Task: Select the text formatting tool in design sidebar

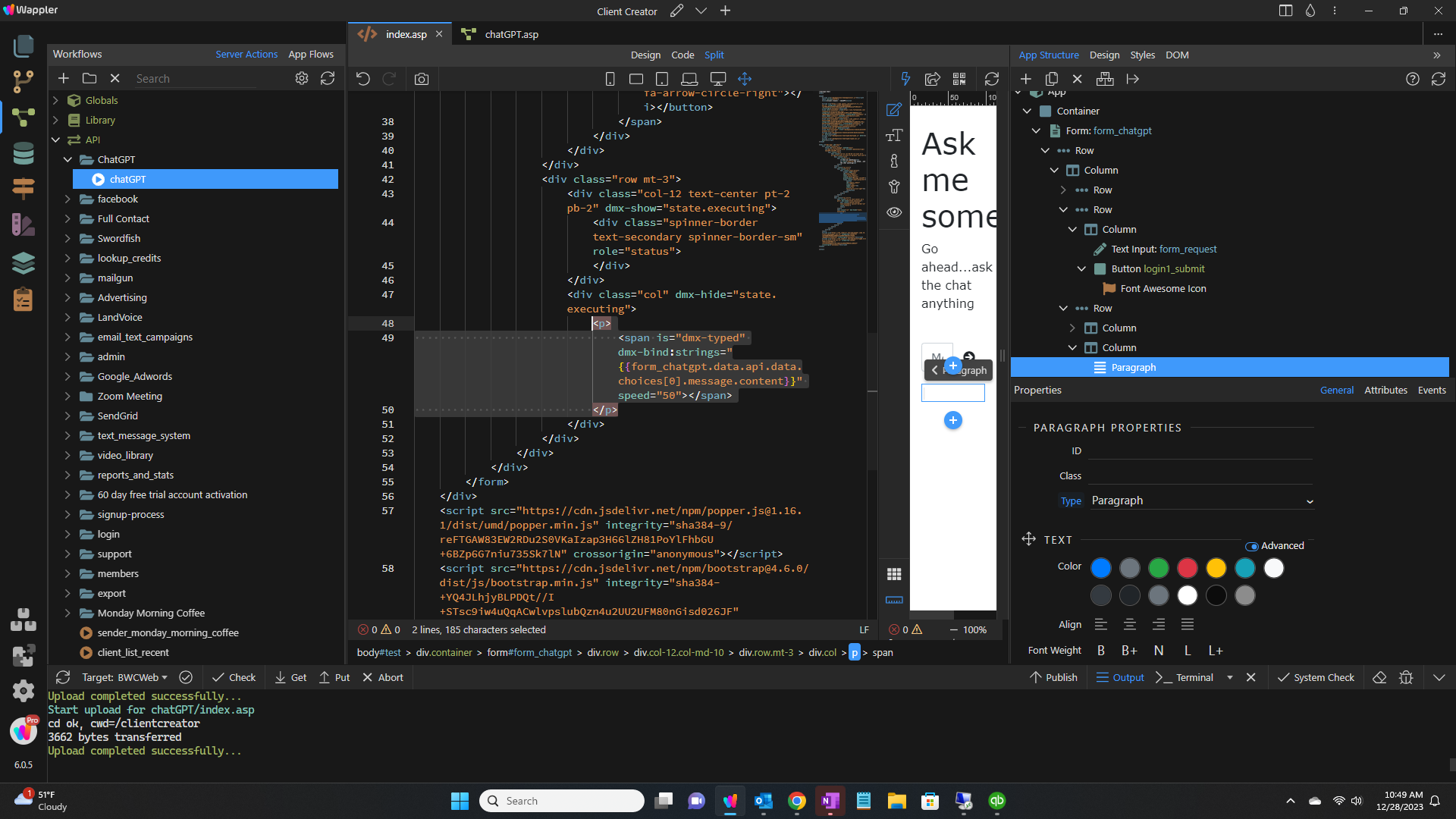Action: point(894,135)
